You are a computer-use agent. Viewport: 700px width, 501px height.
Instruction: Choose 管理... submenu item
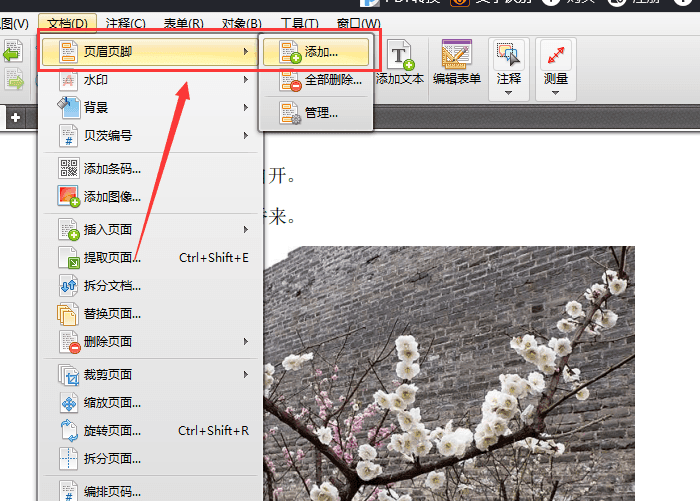[x=316, y=113]
